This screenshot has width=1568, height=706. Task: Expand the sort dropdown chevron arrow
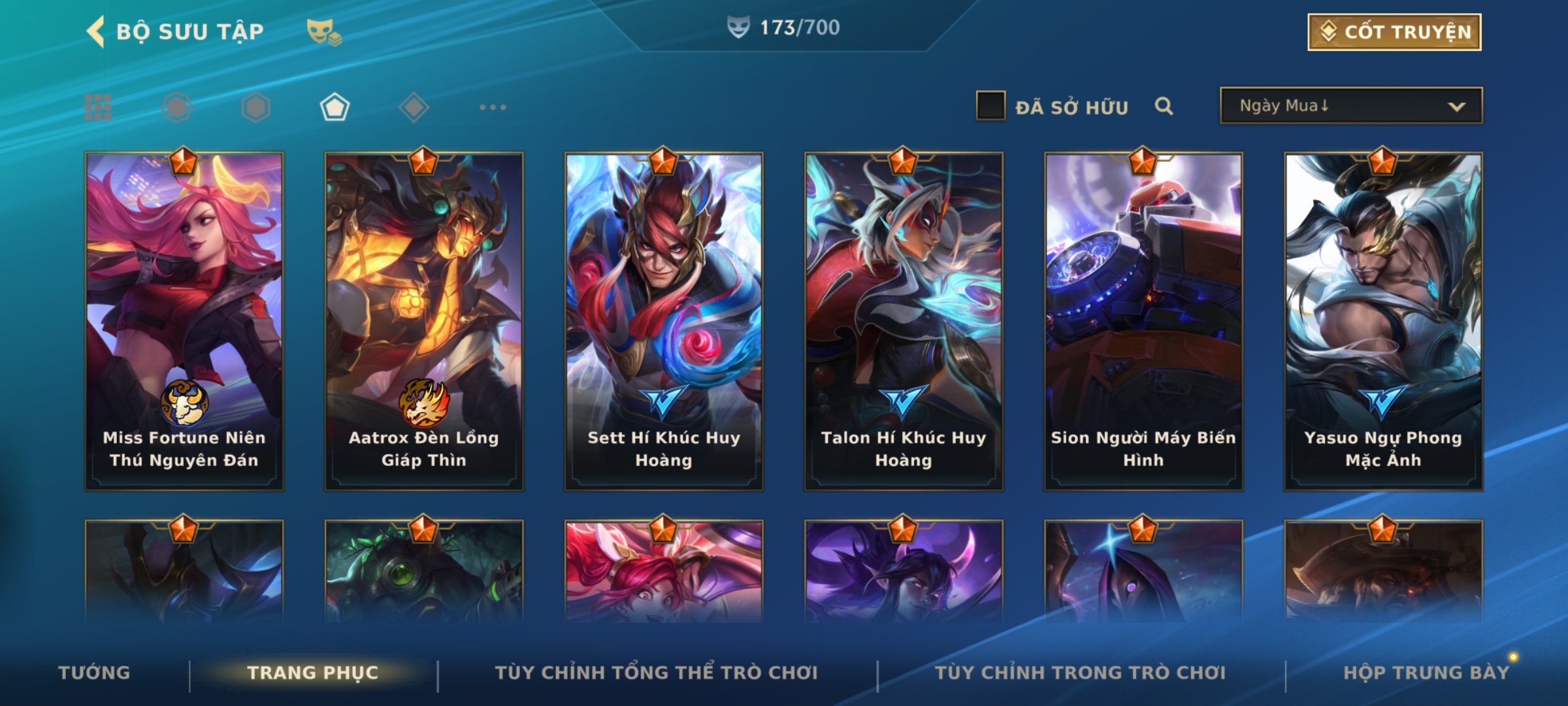click(1456, 107)
